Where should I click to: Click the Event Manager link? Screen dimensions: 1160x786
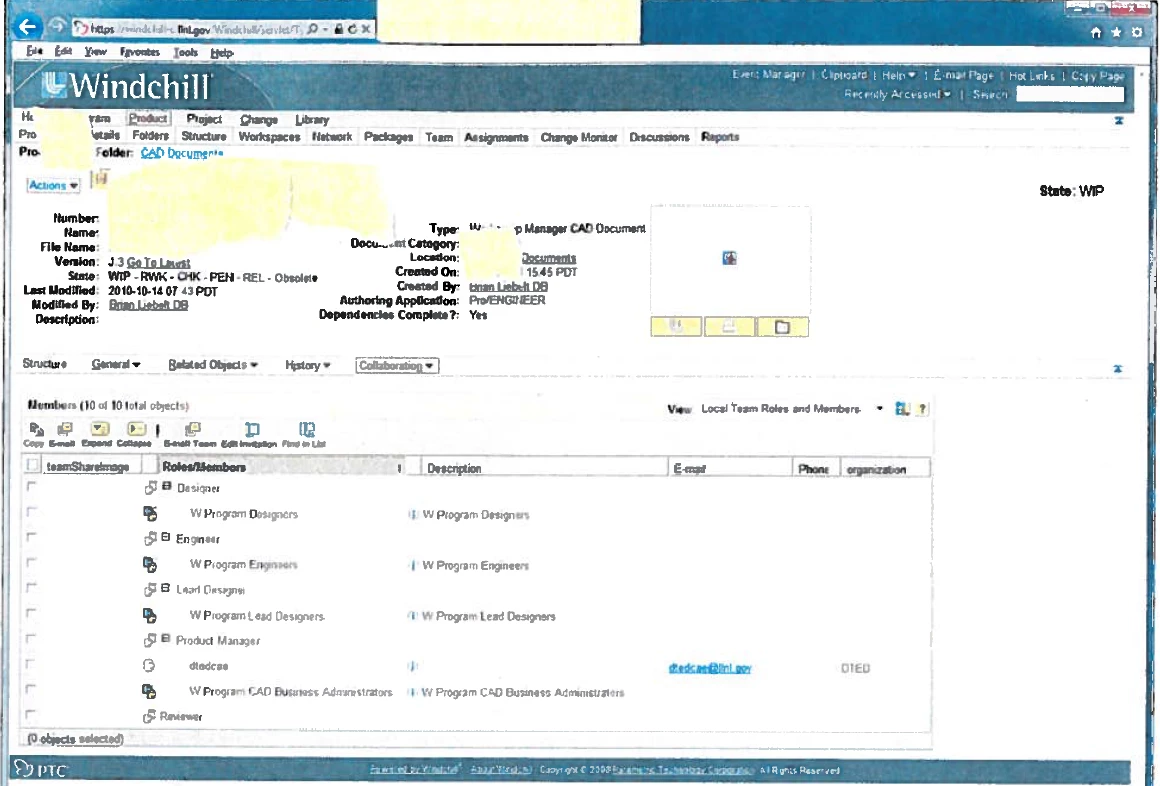769,75
